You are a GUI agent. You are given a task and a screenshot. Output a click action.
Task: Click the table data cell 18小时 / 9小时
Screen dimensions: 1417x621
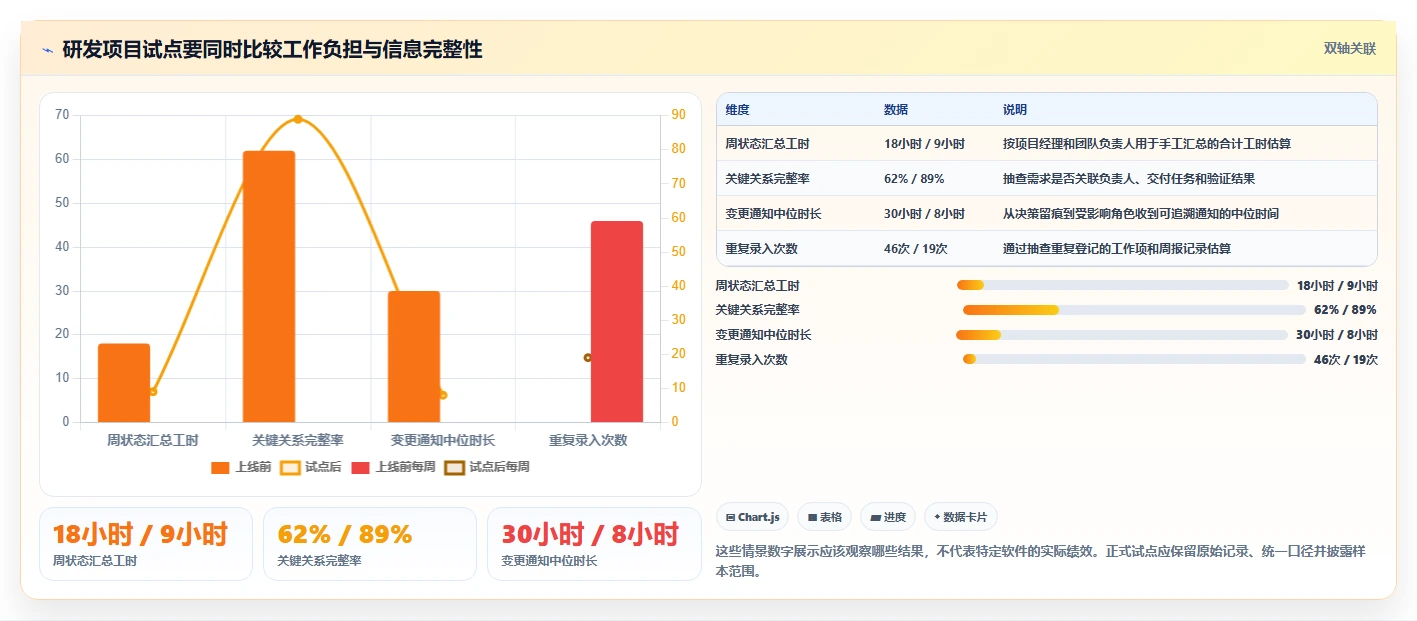coord(924,144)
